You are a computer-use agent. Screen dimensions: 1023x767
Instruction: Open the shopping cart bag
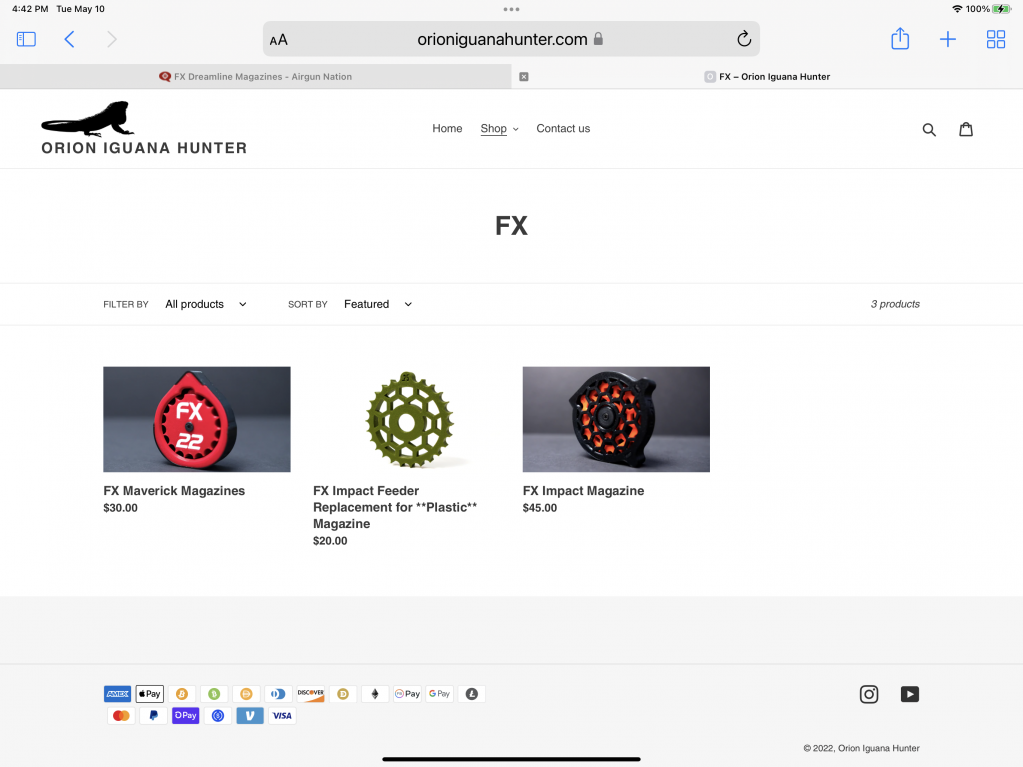click(966, 129)
